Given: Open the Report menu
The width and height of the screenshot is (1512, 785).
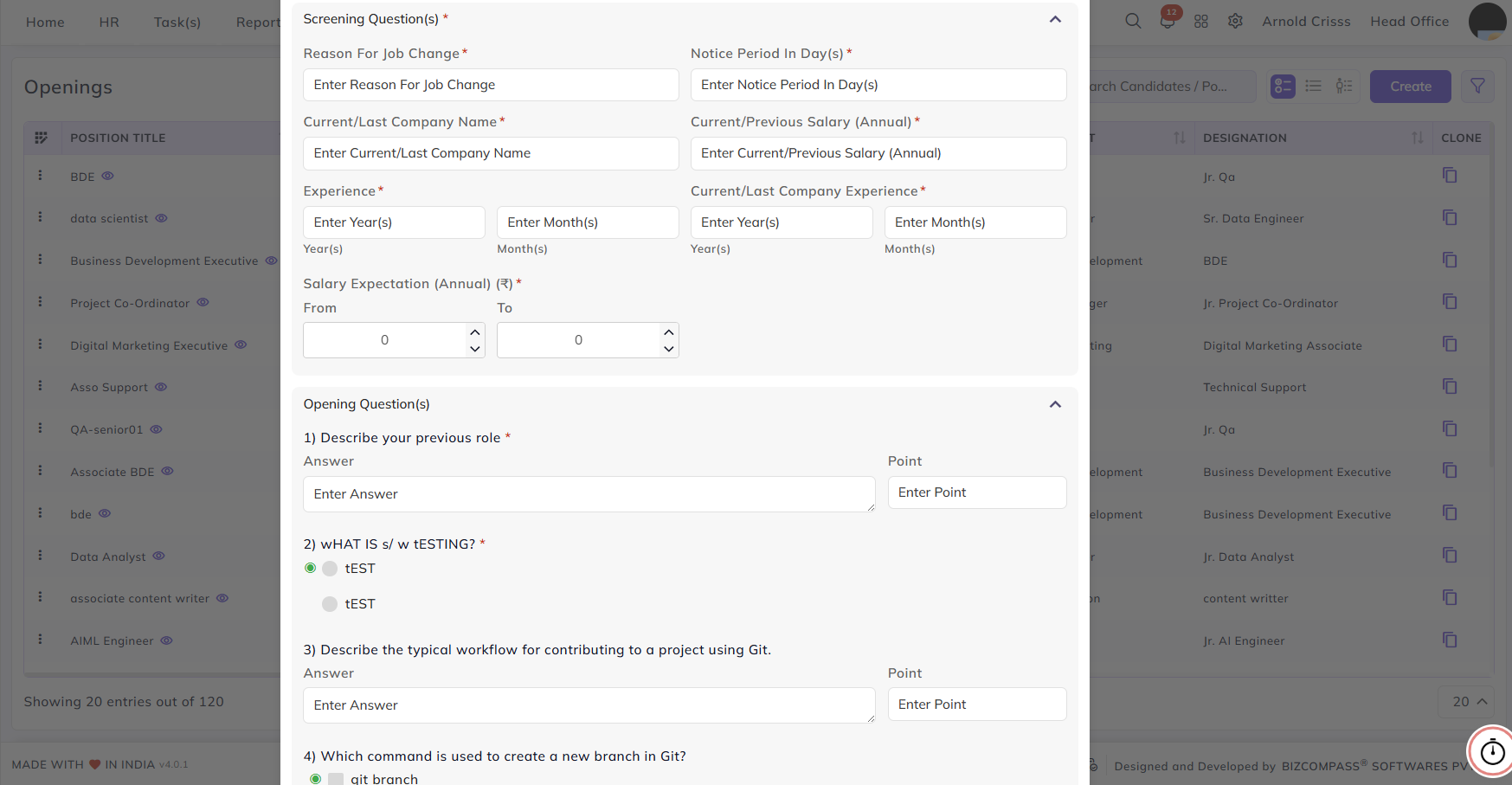Looking at the screenshot, I should click(258, 22).
